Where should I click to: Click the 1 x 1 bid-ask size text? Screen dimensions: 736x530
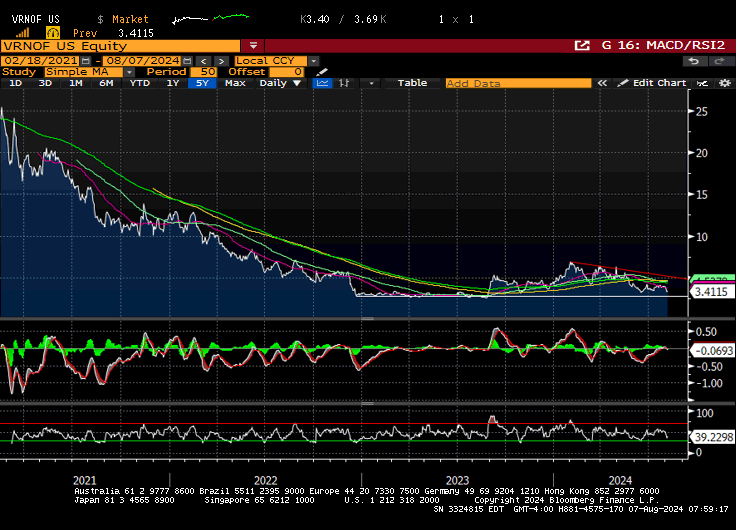(456, 19)
